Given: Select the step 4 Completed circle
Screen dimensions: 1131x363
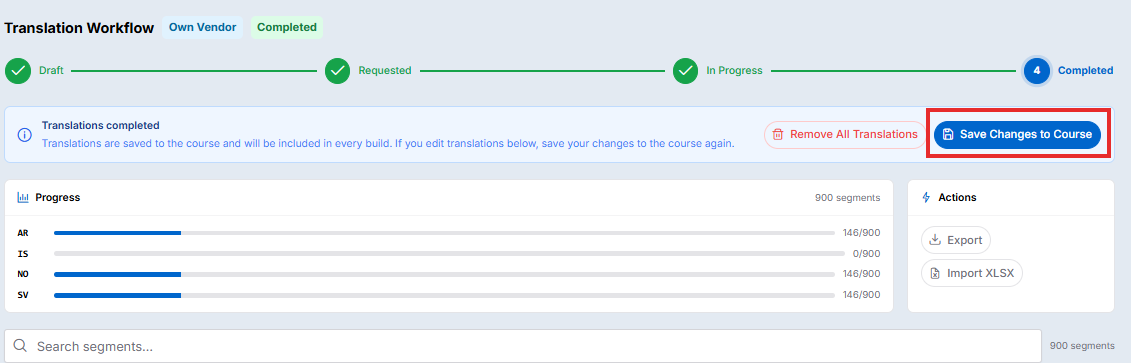Looking at the screenshot, I should pyautogui.click(x=1037, y=71).
